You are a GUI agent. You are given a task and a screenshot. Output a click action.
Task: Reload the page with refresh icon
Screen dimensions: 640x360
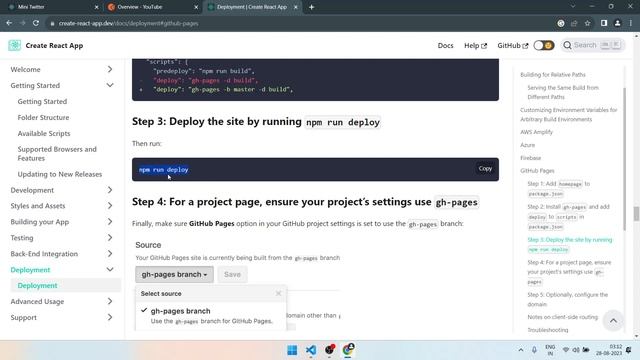36,23
